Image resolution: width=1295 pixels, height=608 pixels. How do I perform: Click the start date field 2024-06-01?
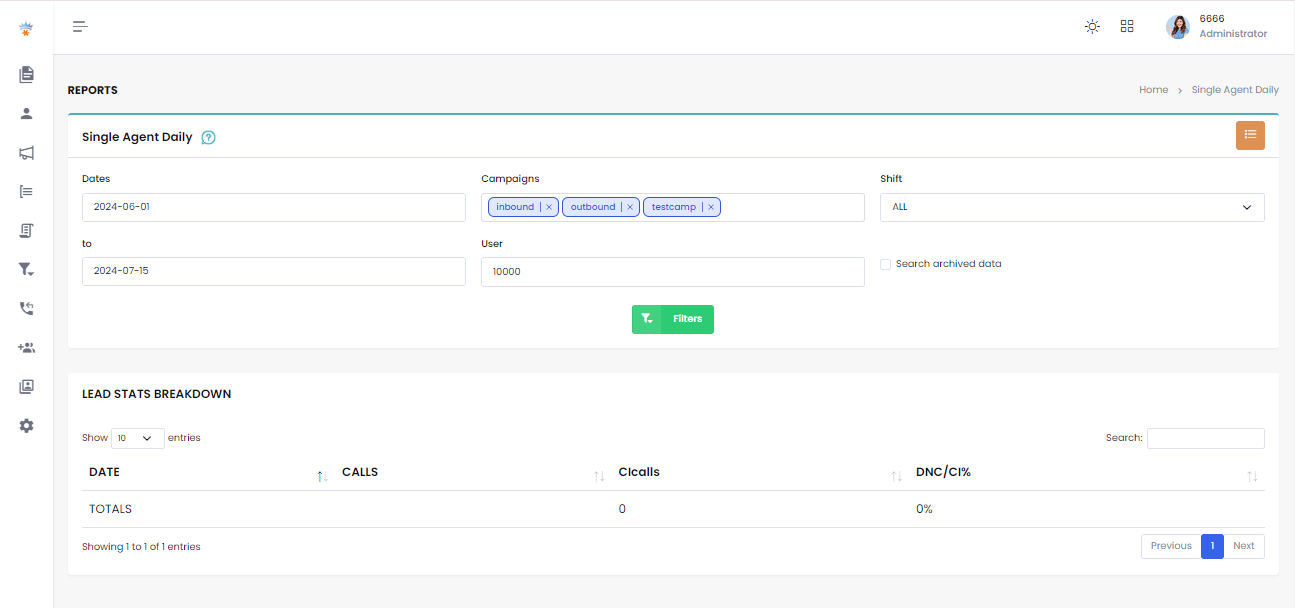(274, 207)
